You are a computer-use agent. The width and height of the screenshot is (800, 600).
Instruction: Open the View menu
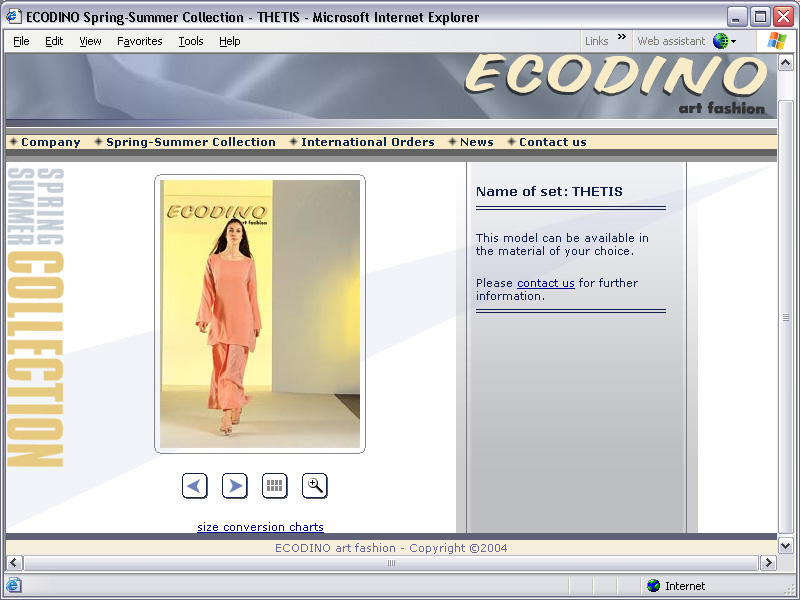click(x=90, y=41)
